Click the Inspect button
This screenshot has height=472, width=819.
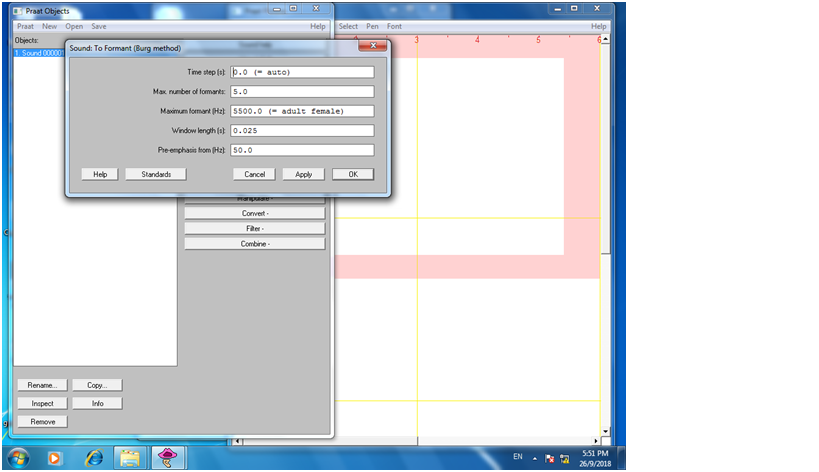click(x=42, y=404)
